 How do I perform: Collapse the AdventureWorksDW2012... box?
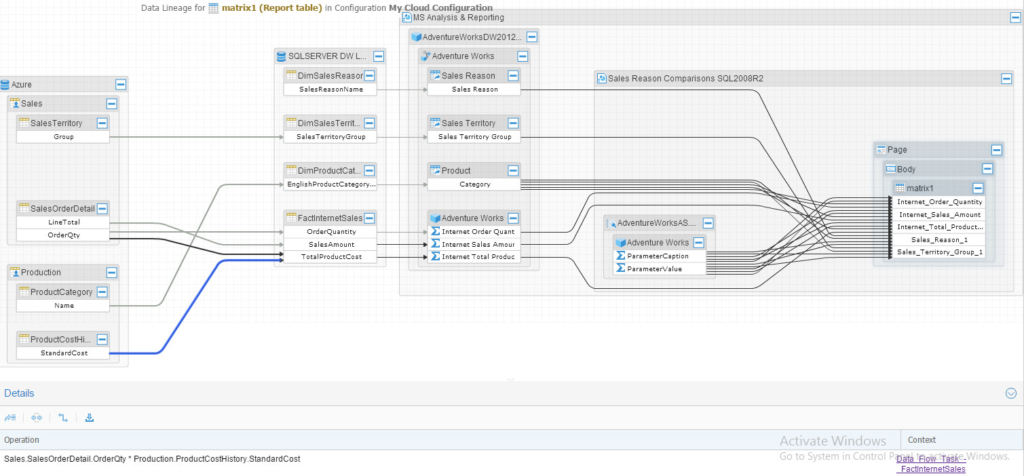(532, 37)
